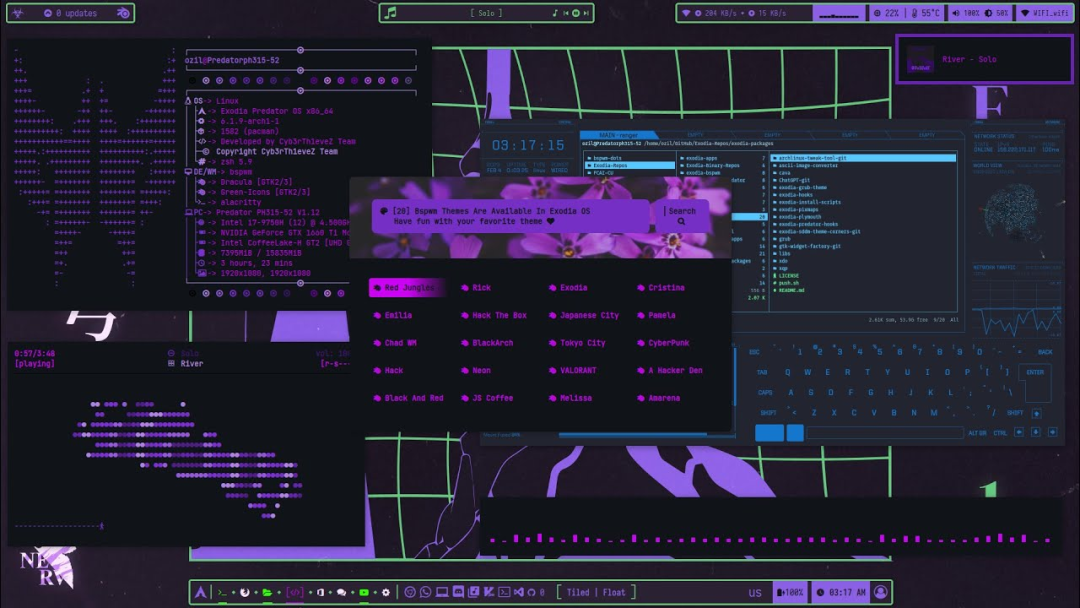Skip to previous track in top bar
The image size is (1080, 608).
coord(566,13)
